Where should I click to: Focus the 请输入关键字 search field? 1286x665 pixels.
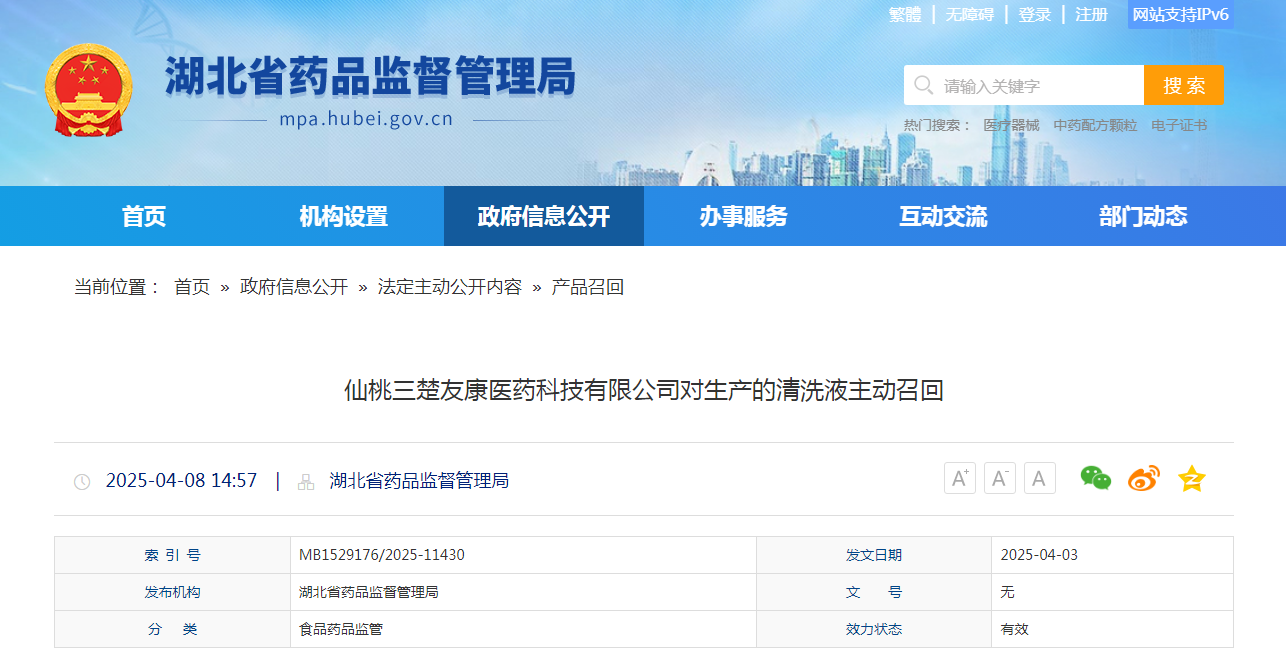1024,85
